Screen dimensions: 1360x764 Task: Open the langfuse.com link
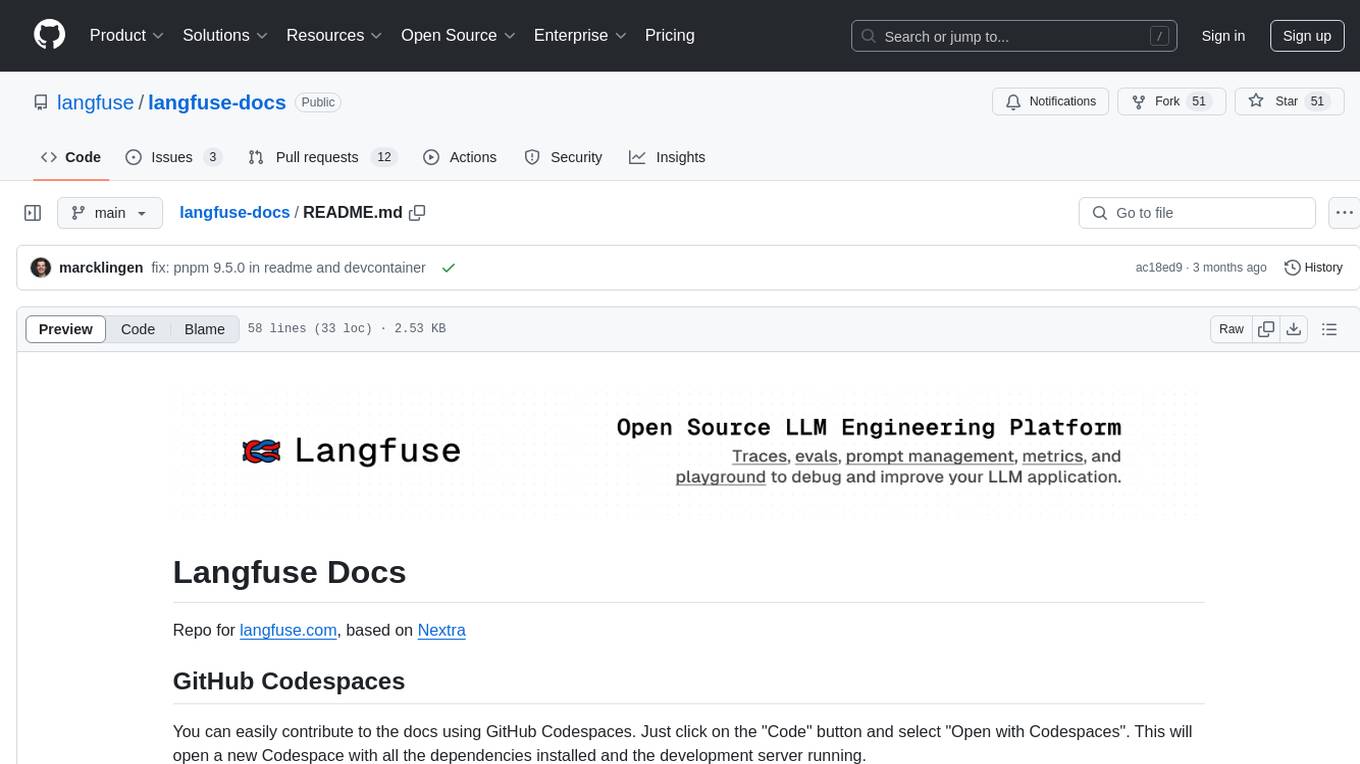tap(288, 630)
